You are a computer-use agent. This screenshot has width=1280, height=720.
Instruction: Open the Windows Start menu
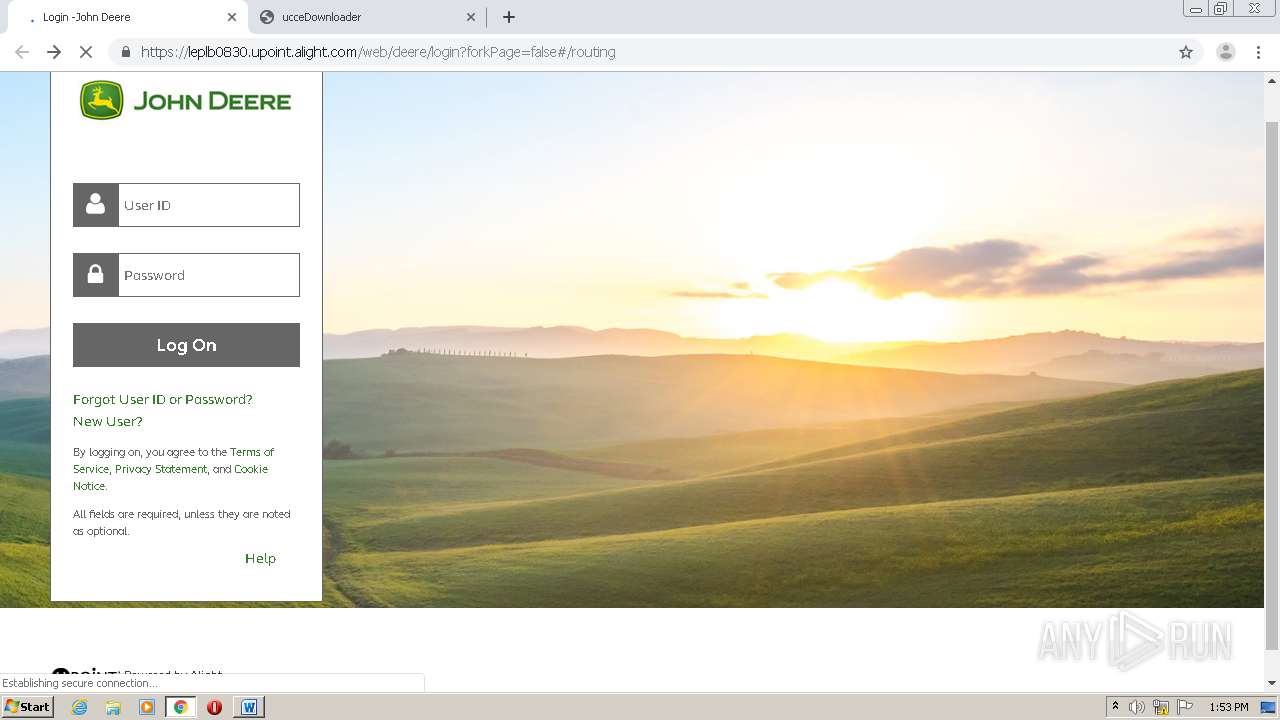click(x=27, y=707)
